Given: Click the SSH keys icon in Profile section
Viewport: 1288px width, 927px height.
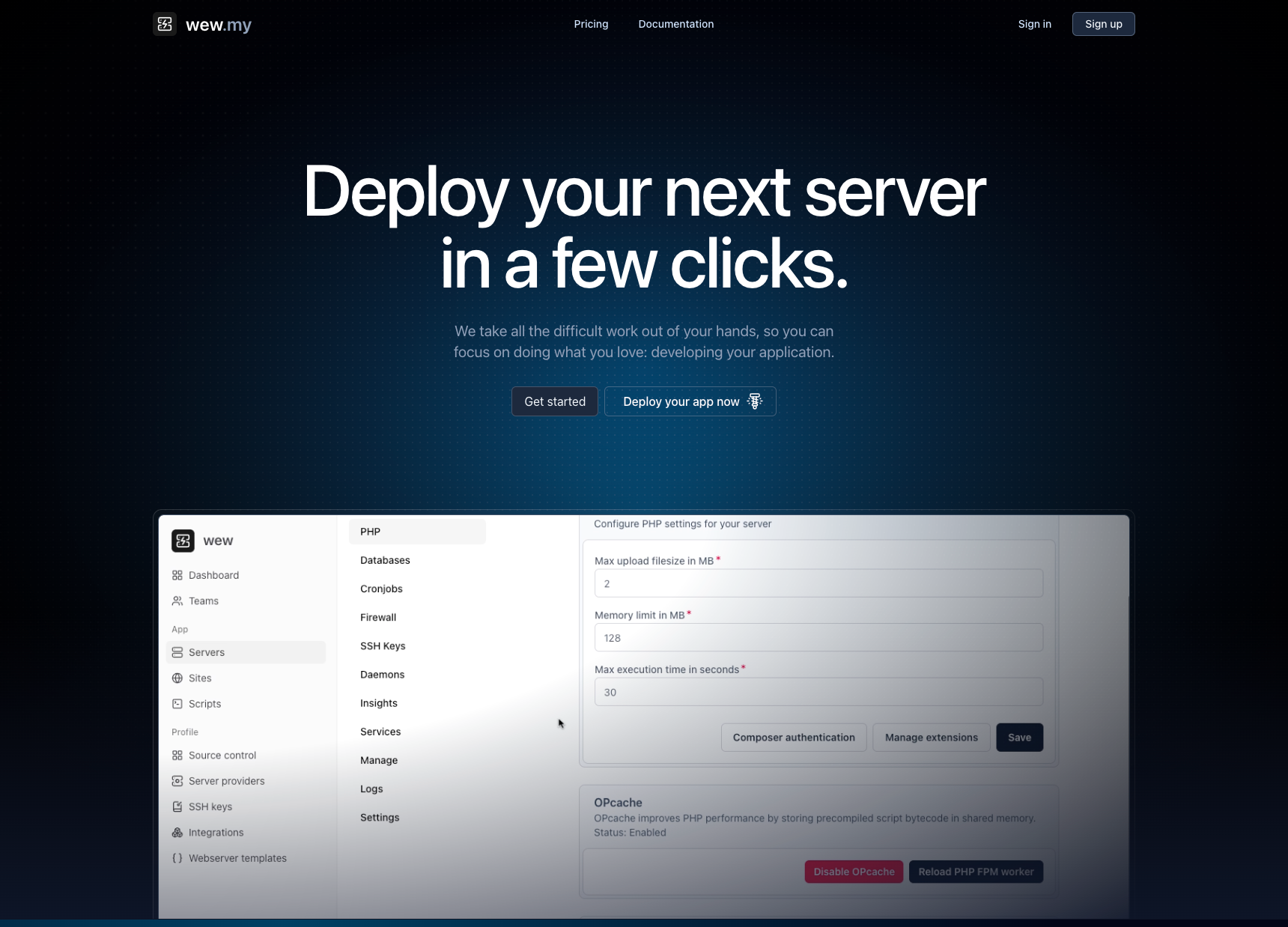Looking at the screenshot, I should tap(177, 806).
